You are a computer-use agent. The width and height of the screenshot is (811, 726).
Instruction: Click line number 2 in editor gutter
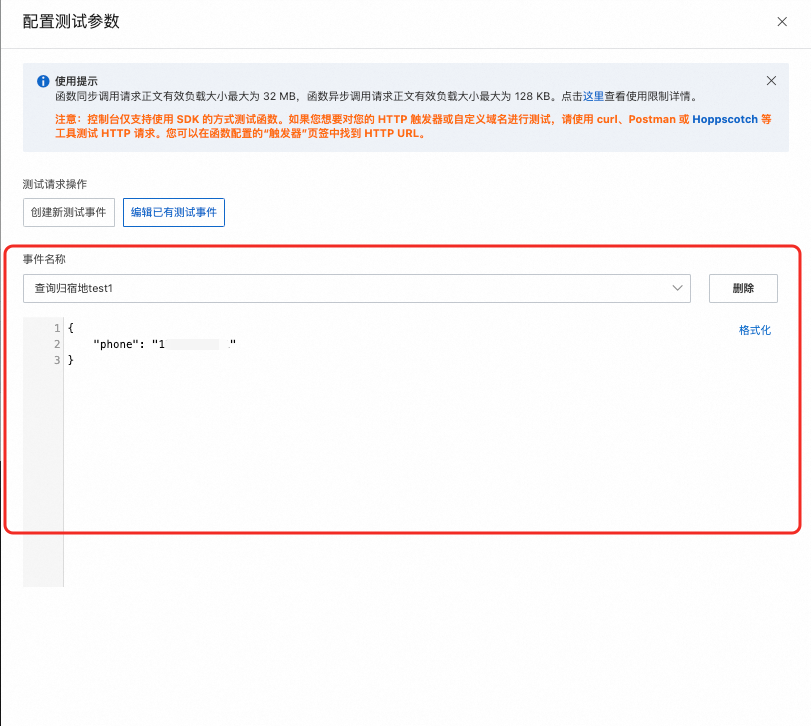57,344
